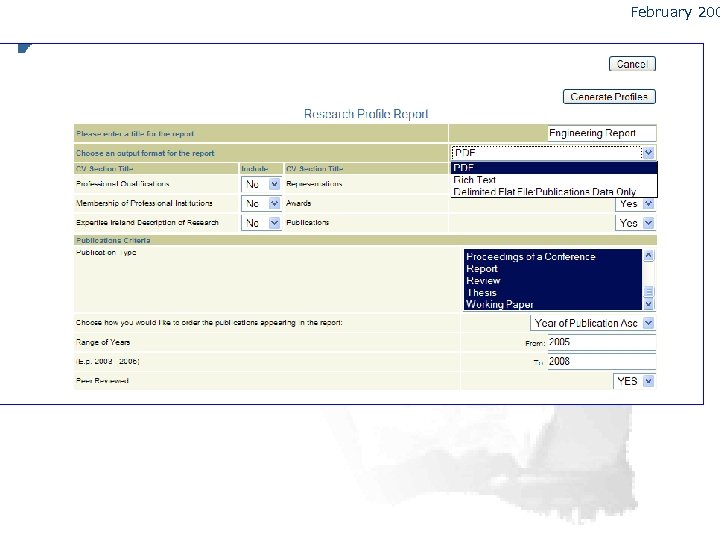Screen dimensions: 720x540
Task: Click the publication list scrollbar thumb
Action: 648,292
